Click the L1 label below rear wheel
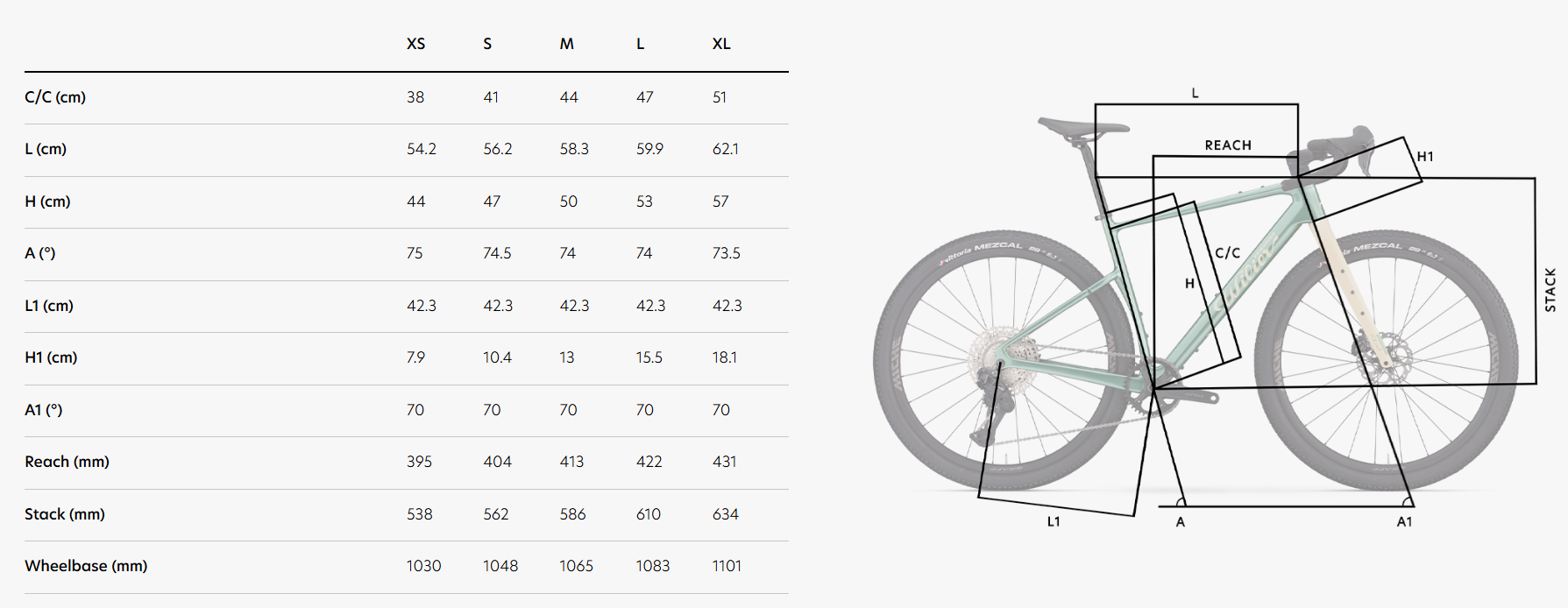The height and width of the screenshot is (608, 1568). (x=1054, y=522)
